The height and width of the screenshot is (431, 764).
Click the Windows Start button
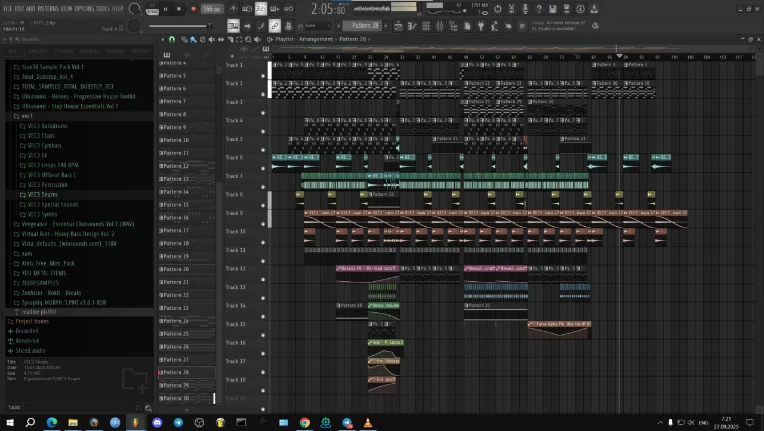click(x=10, y=423)
